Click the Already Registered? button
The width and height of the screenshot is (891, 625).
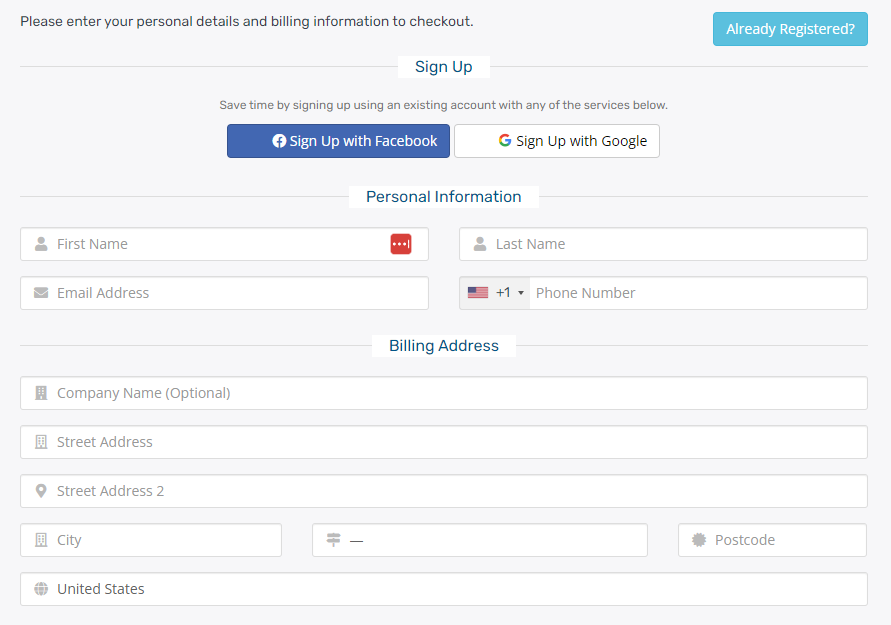coord(789,29)
